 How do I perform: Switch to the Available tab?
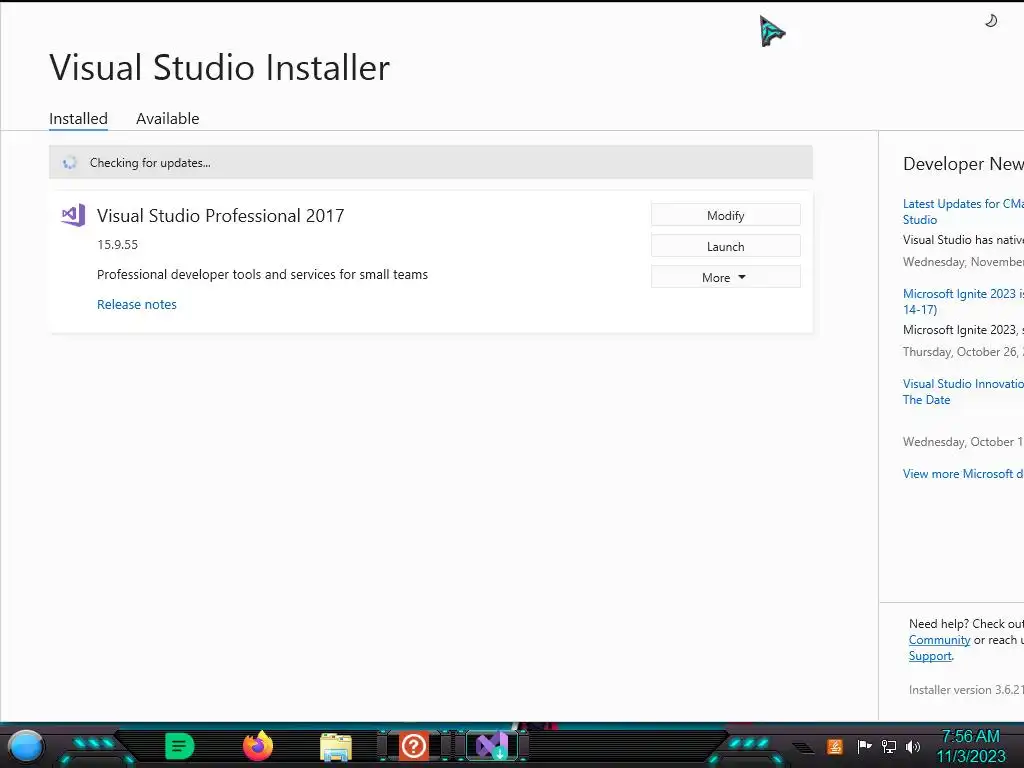pos(167,119)
